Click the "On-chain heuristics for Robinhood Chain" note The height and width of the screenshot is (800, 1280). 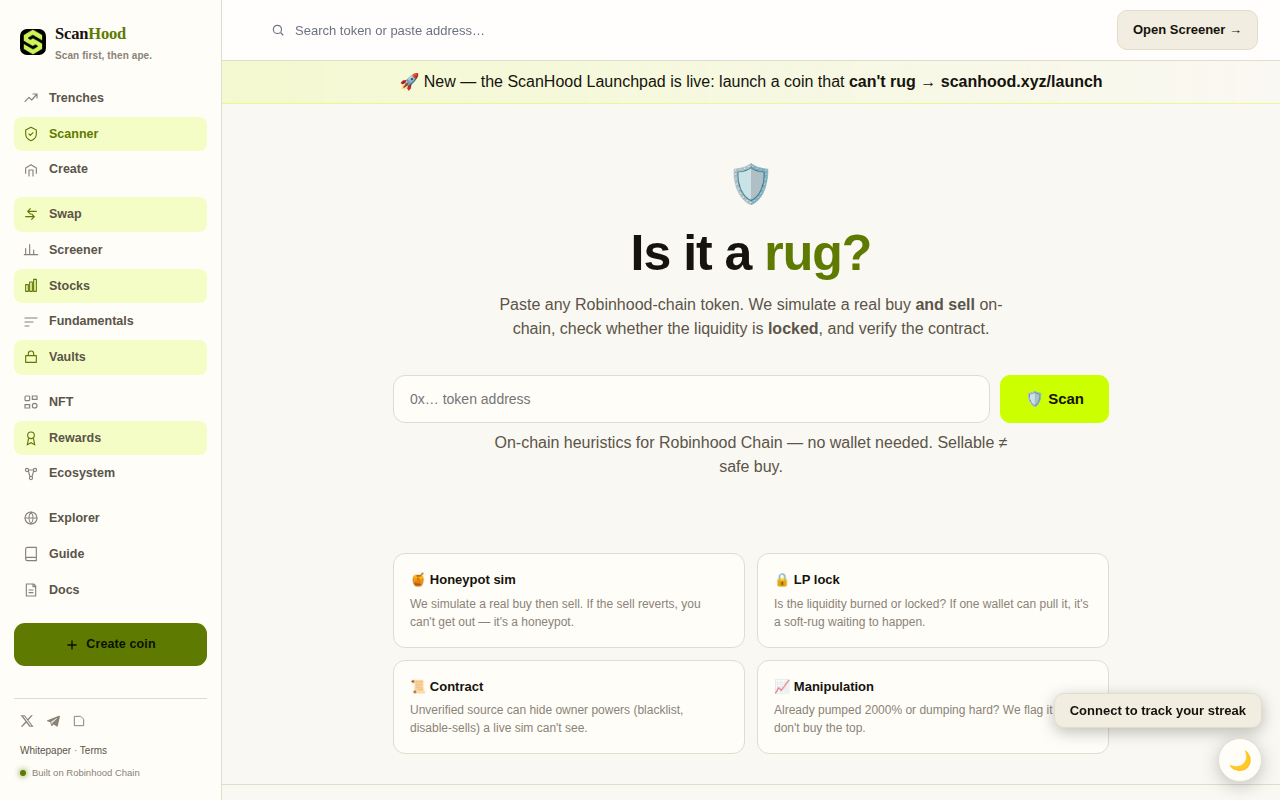click(x=751, y=454)
